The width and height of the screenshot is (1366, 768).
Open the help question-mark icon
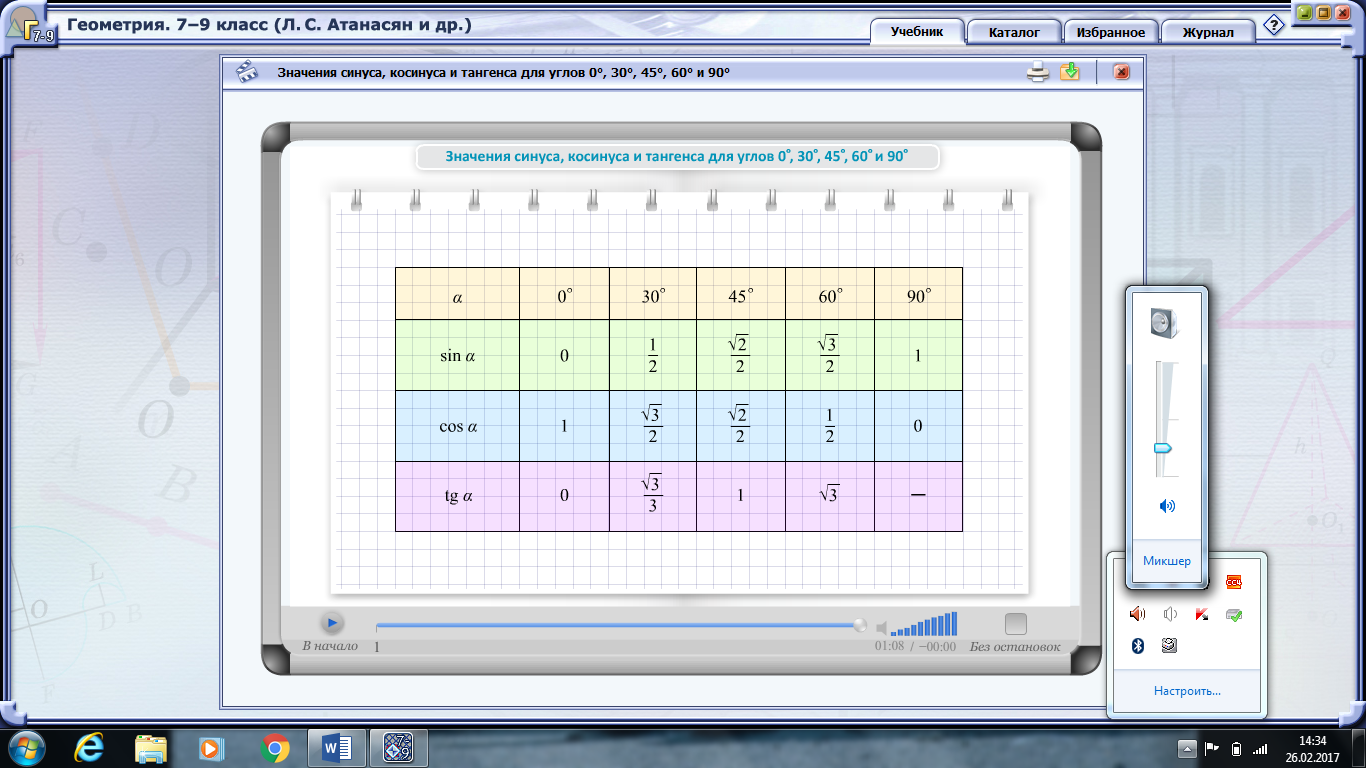[1273, 26]
